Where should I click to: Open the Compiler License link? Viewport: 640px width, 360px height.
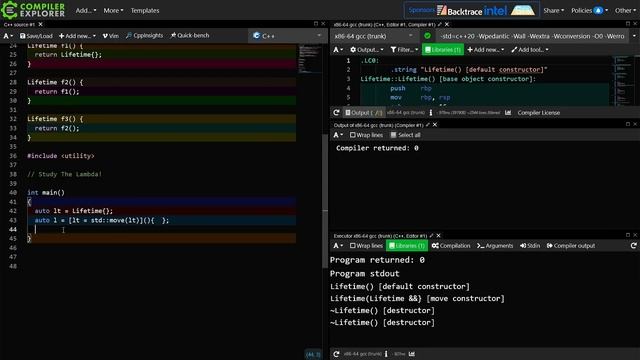[538, 113]
